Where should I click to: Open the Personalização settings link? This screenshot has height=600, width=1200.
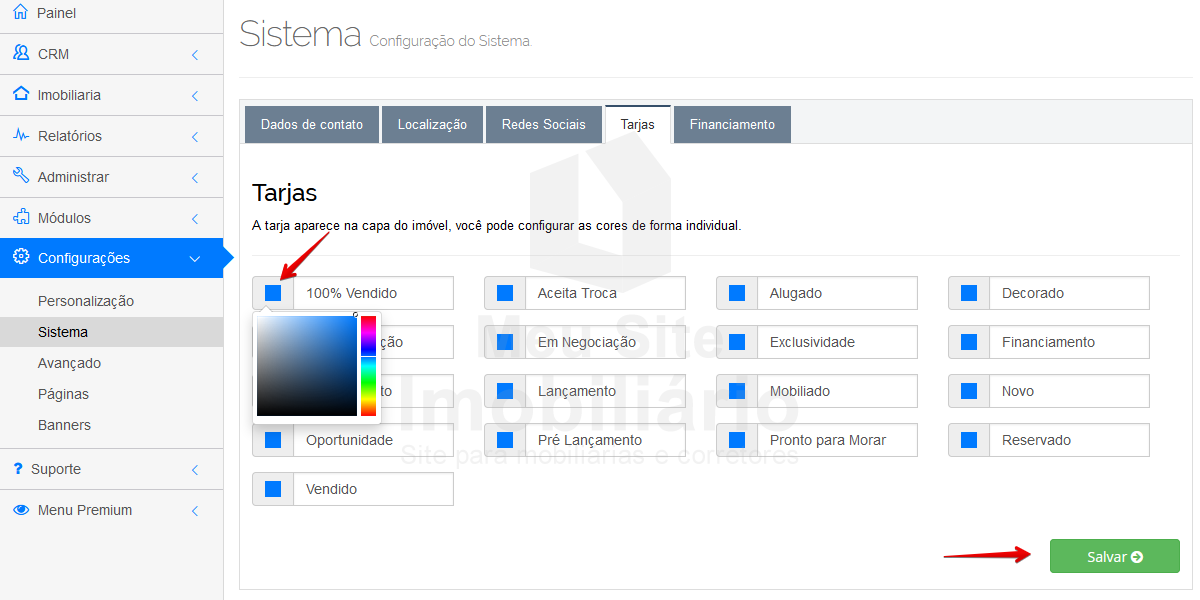click(86, 301)
